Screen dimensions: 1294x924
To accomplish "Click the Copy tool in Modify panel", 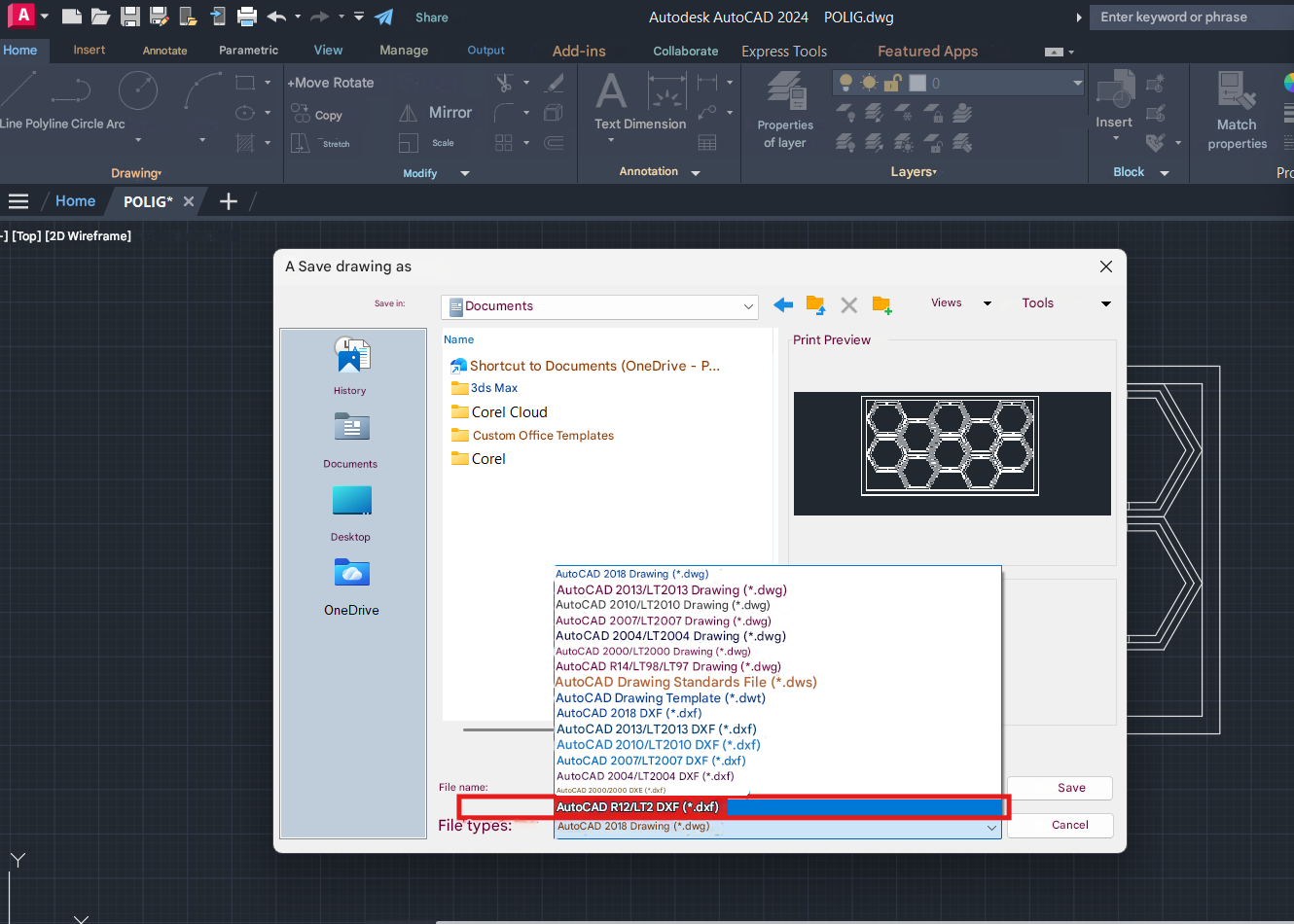I will coord(317,115).
